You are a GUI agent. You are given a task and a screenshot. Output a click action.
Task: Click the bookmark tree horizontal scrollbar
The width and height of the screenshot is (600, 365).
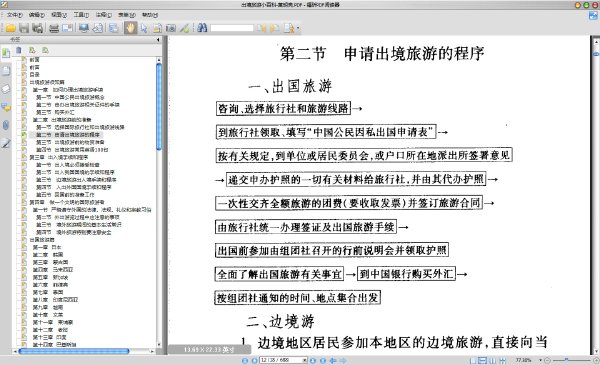pos(74,351)
